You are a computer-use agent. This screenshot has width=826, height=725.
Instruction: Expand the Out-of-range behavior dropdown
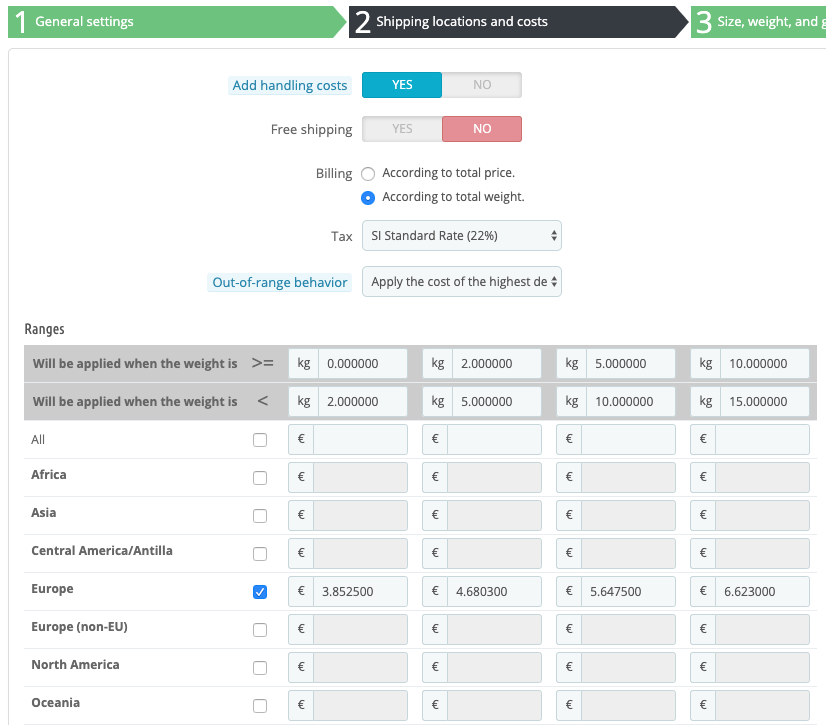pyautogui.click(x=461, y=282)
